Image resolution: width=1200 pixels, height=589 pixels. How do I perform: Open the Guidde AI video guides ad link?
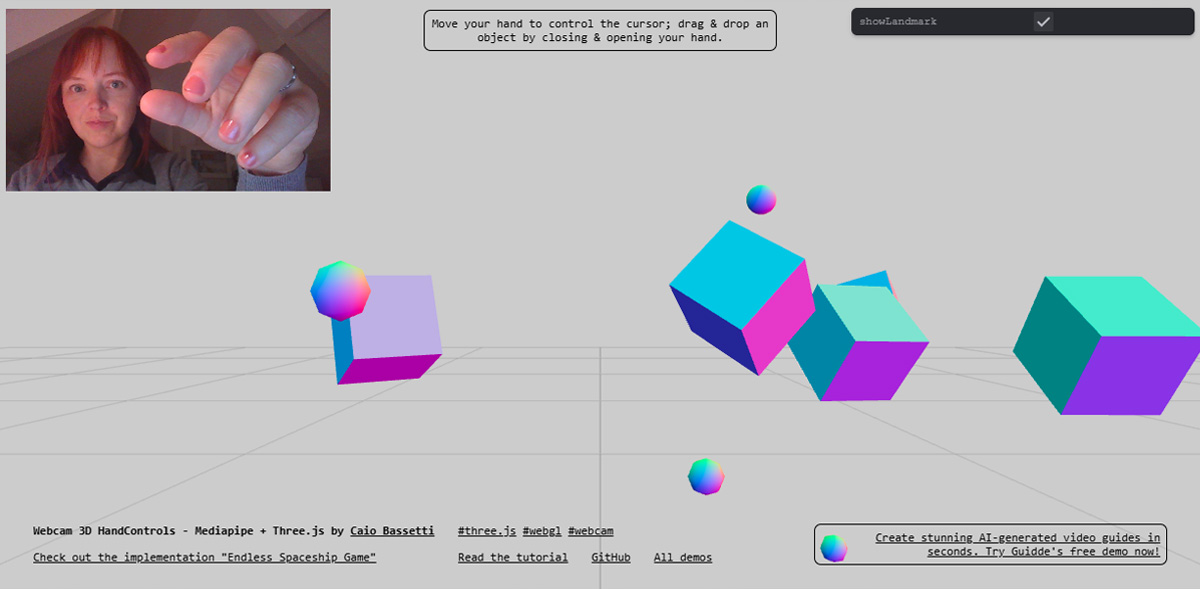coord(1017,544)
